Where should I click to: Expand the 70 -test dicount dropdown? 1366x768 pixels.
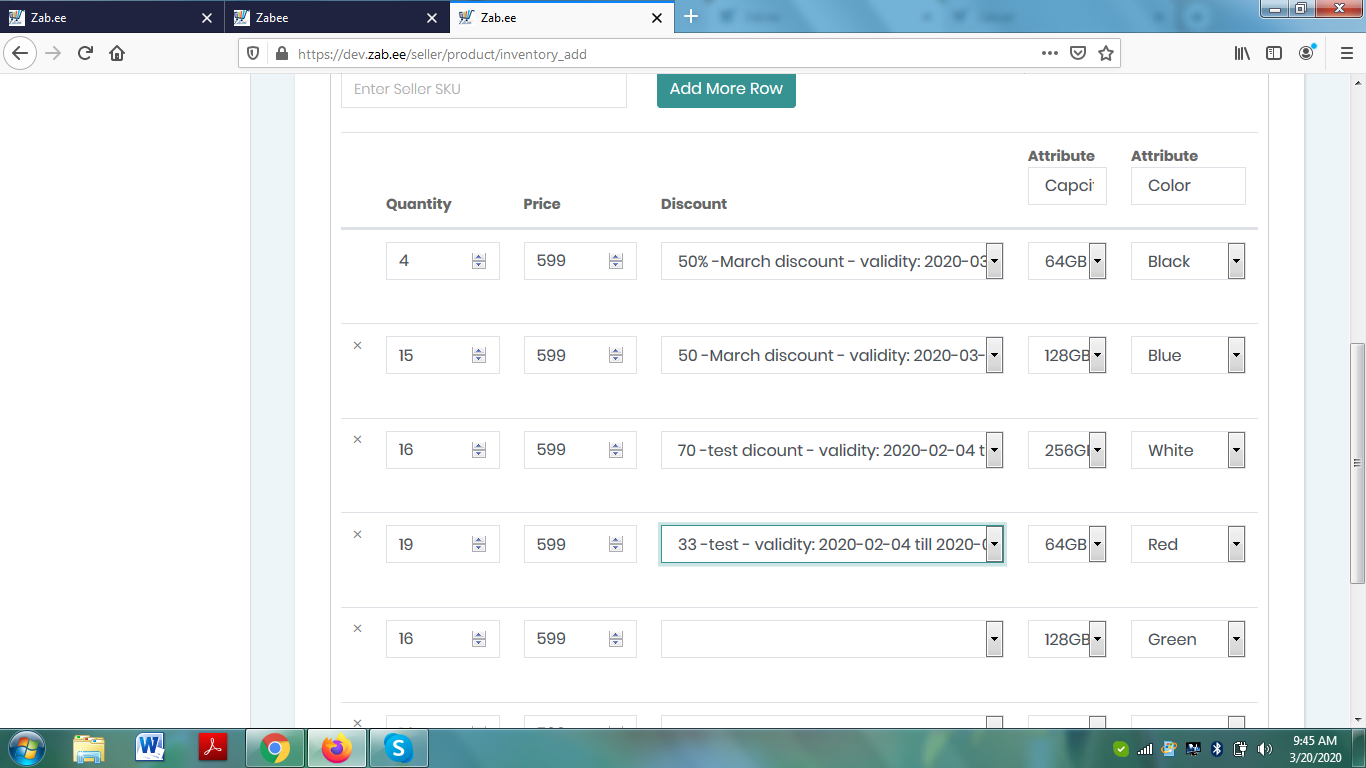tap(832, 450)
